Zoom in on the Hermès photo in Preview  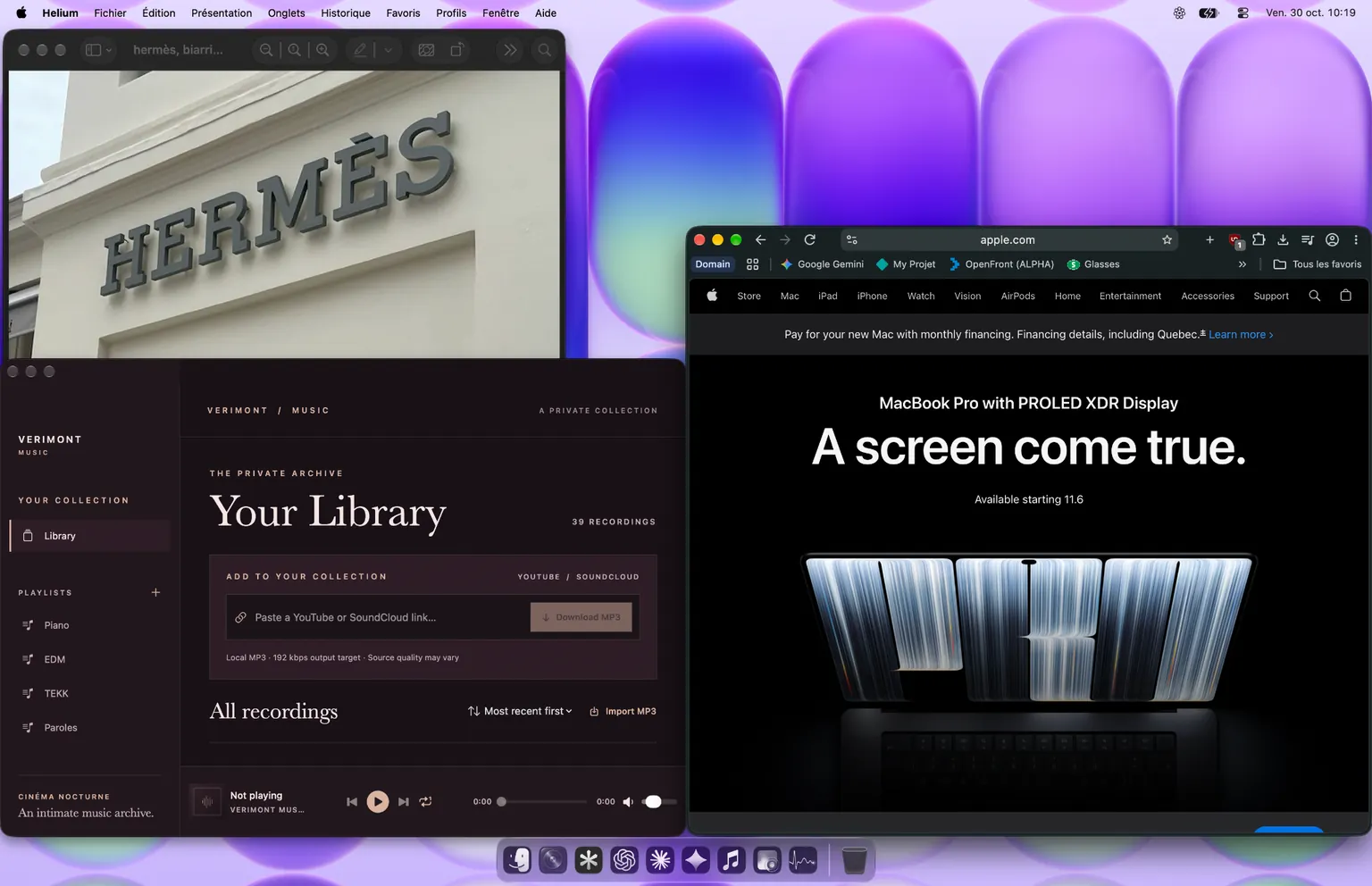(322, 50)
